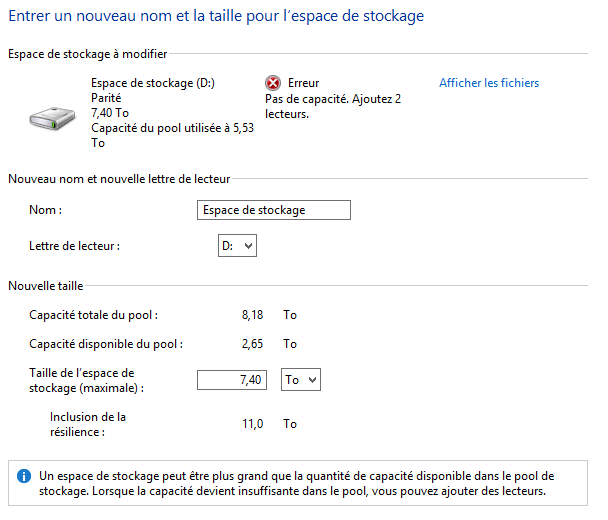Click the 'Espace de stockage (D:)' name text
The image size is (608, 520).
point(153,83)
